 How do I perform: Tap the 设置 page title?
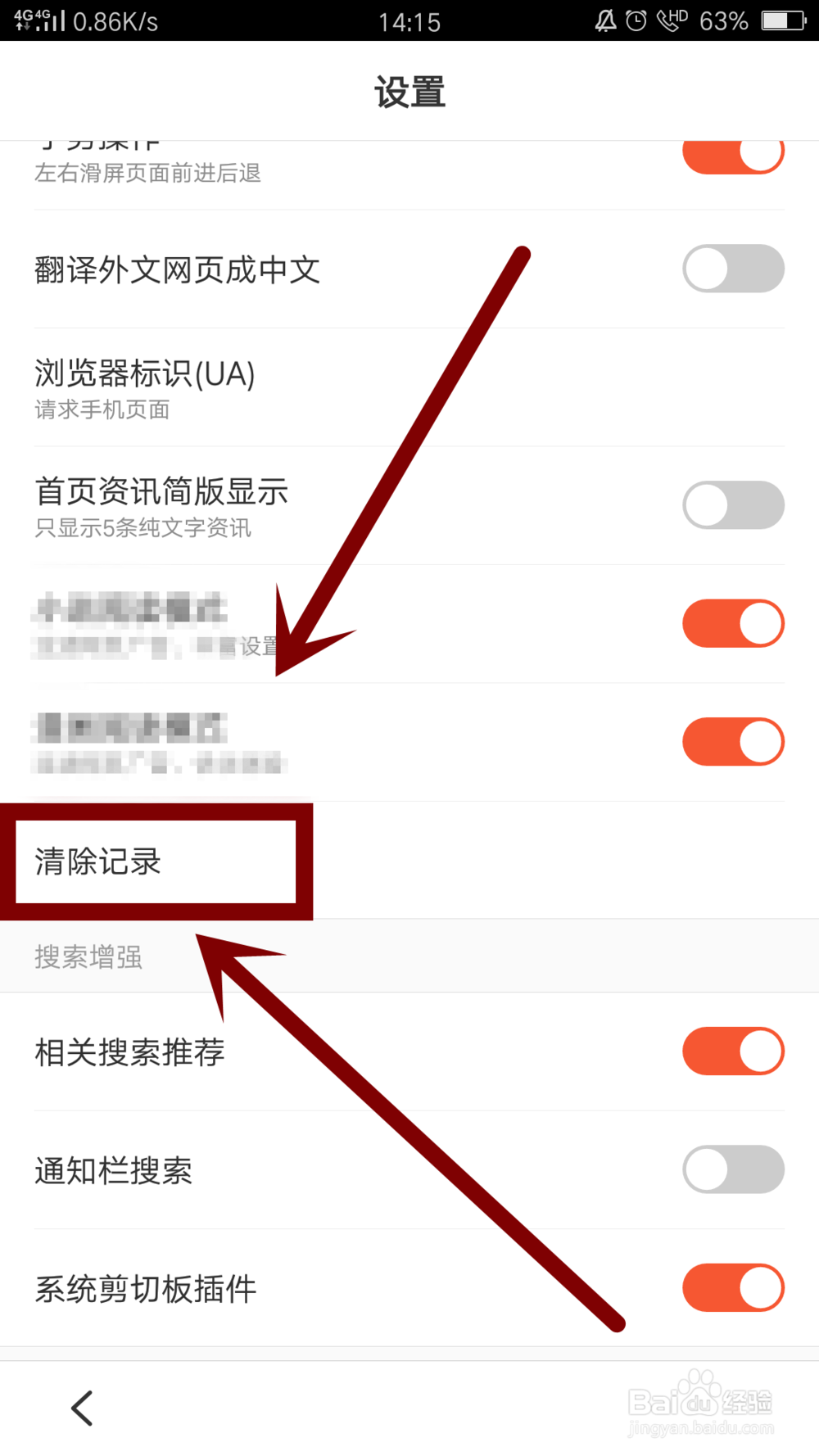(409, 92)
